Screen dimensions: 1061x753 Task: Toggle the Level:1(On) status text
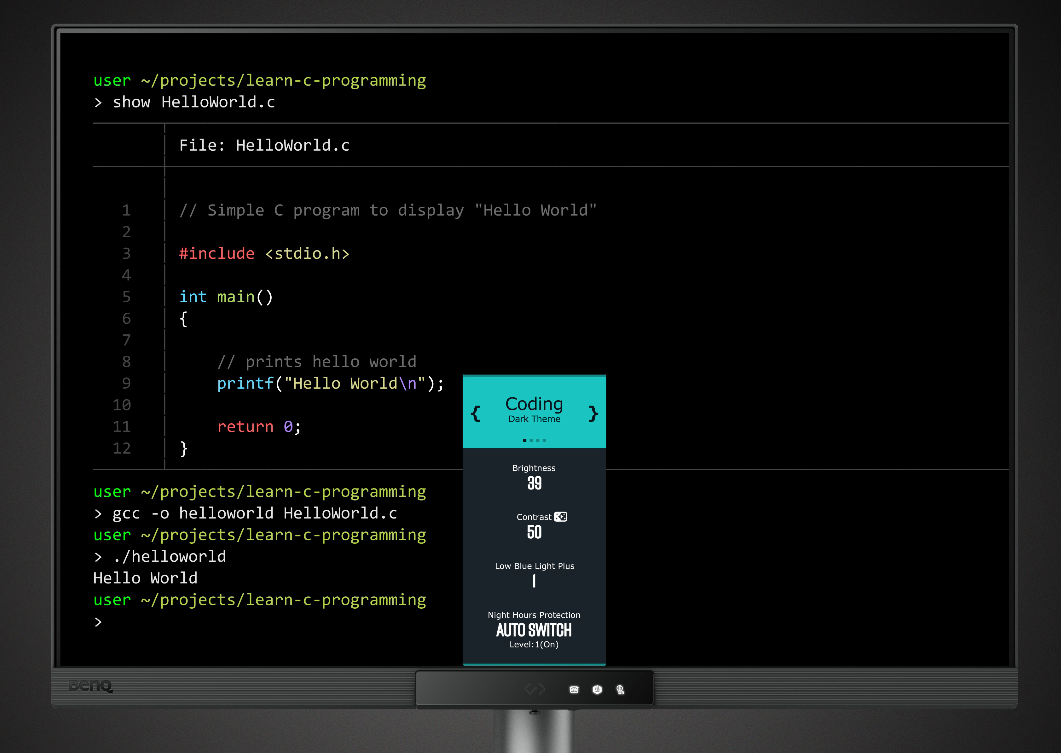pyautogui.click(x=534, y=645)
